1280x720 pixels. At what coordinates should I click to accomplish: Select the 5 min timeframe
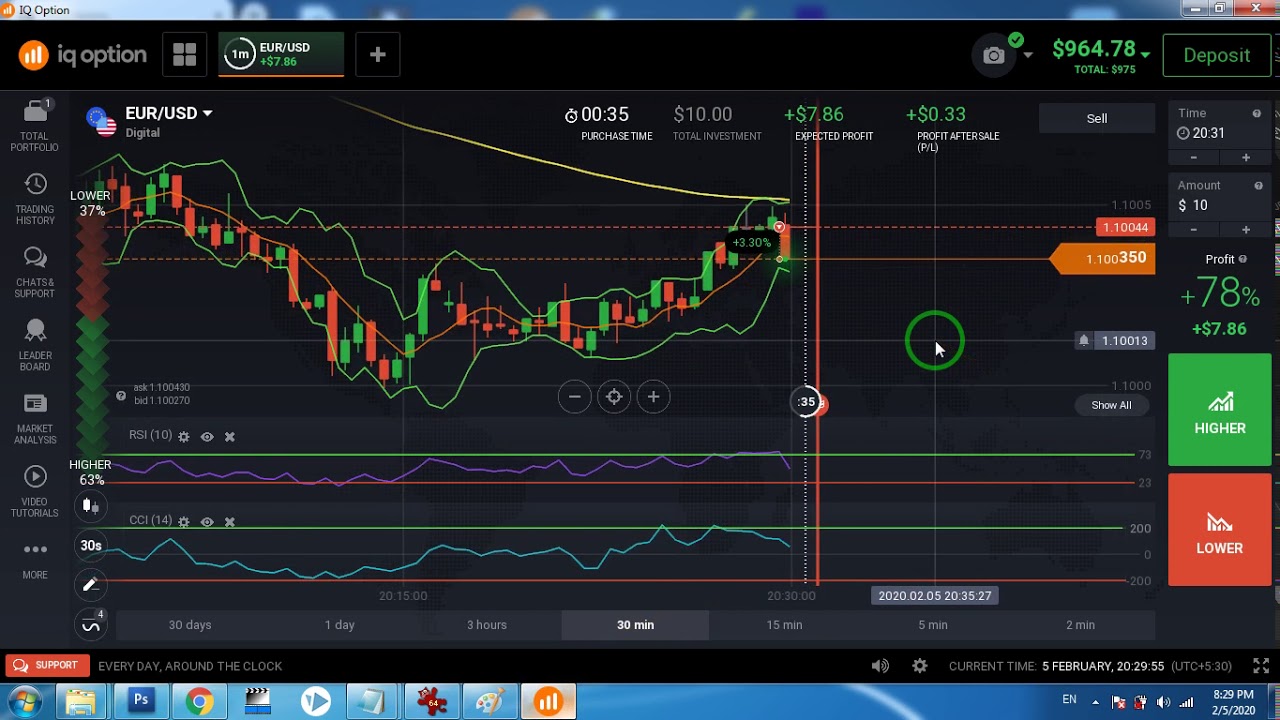click(933, 625)
